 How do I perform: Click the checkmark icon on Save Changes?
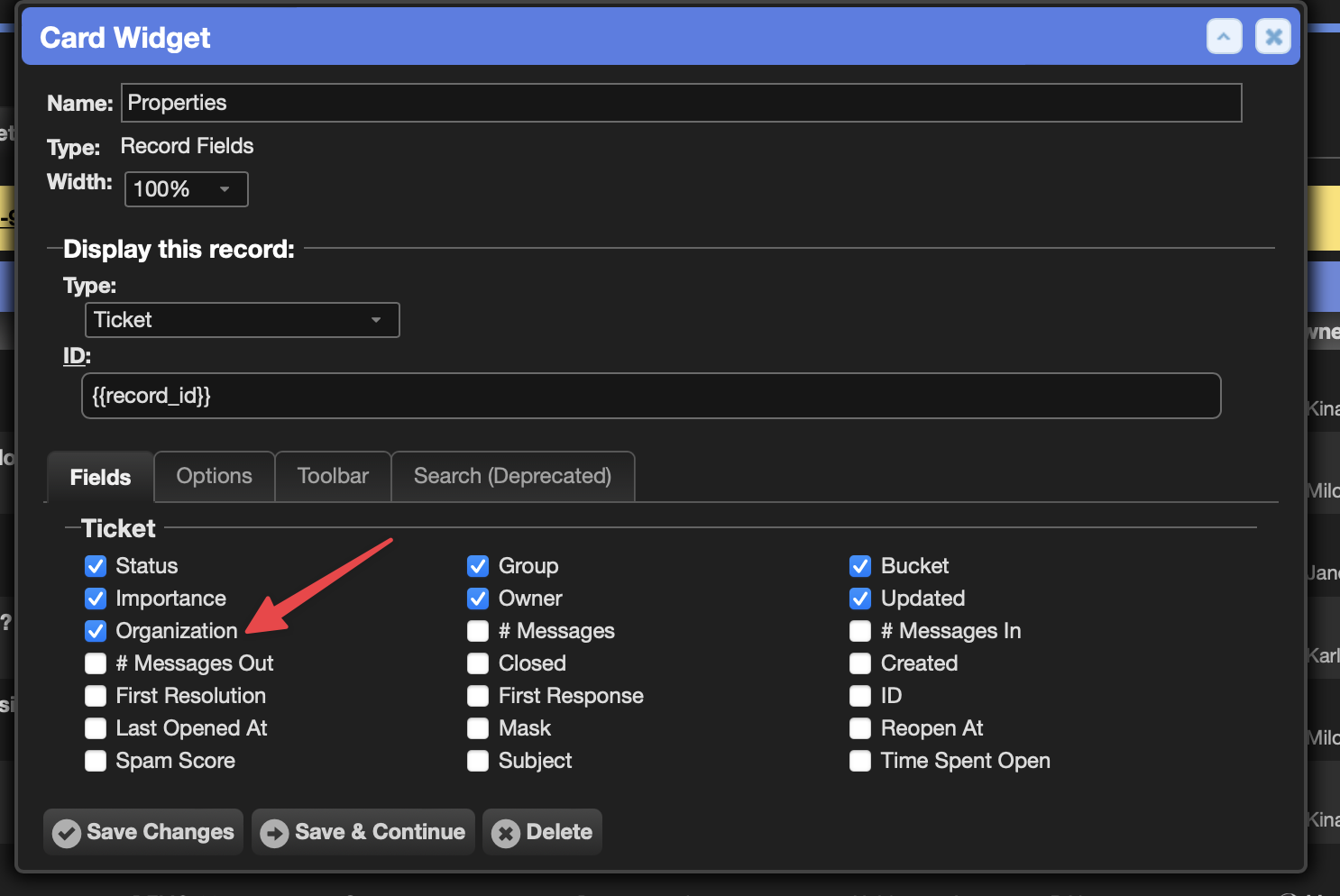pos(67,832)
